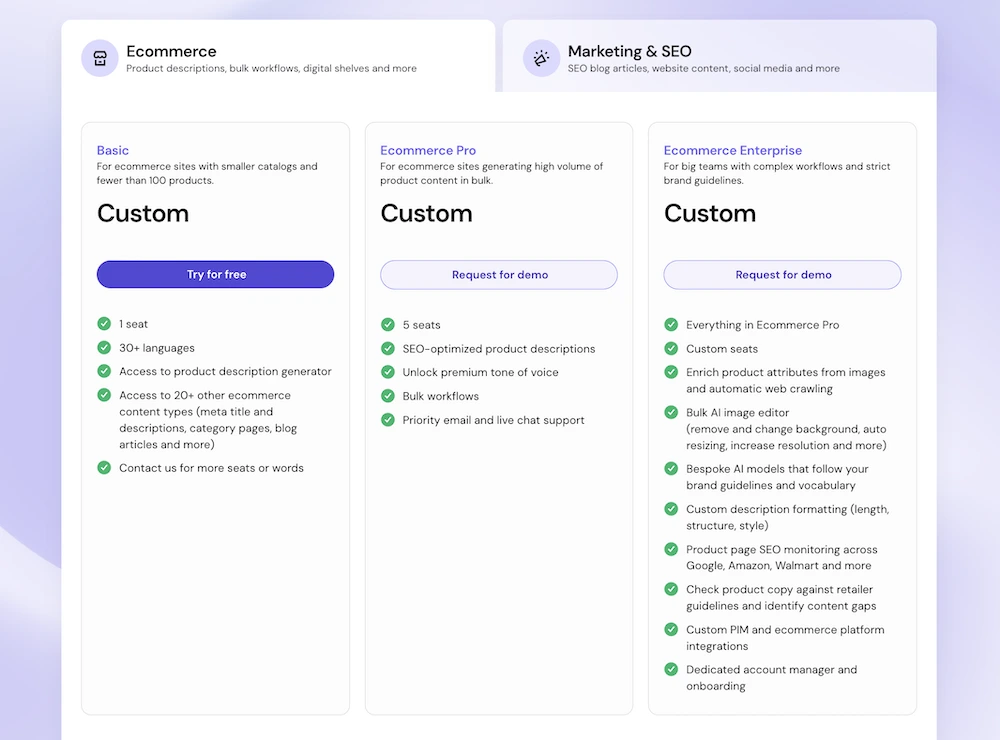1000x740 pixels.
Task: Click check icon beside 'Custom description formatting'
Action: click(x=671, y=509)
